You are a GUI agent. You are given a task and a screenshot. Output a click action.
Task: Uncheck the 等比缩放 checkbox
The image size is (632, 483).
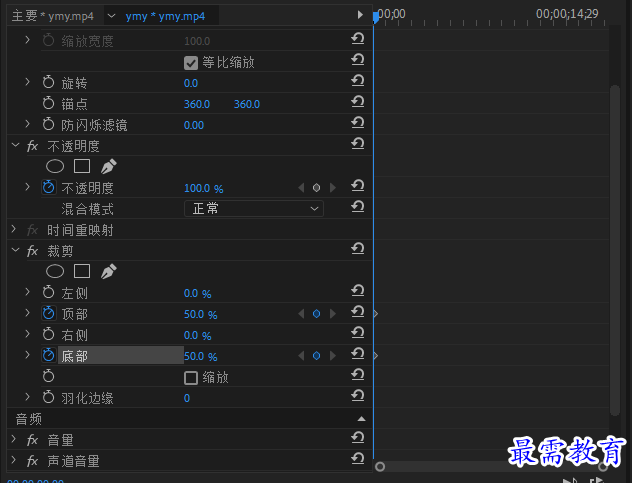(191, 63)
